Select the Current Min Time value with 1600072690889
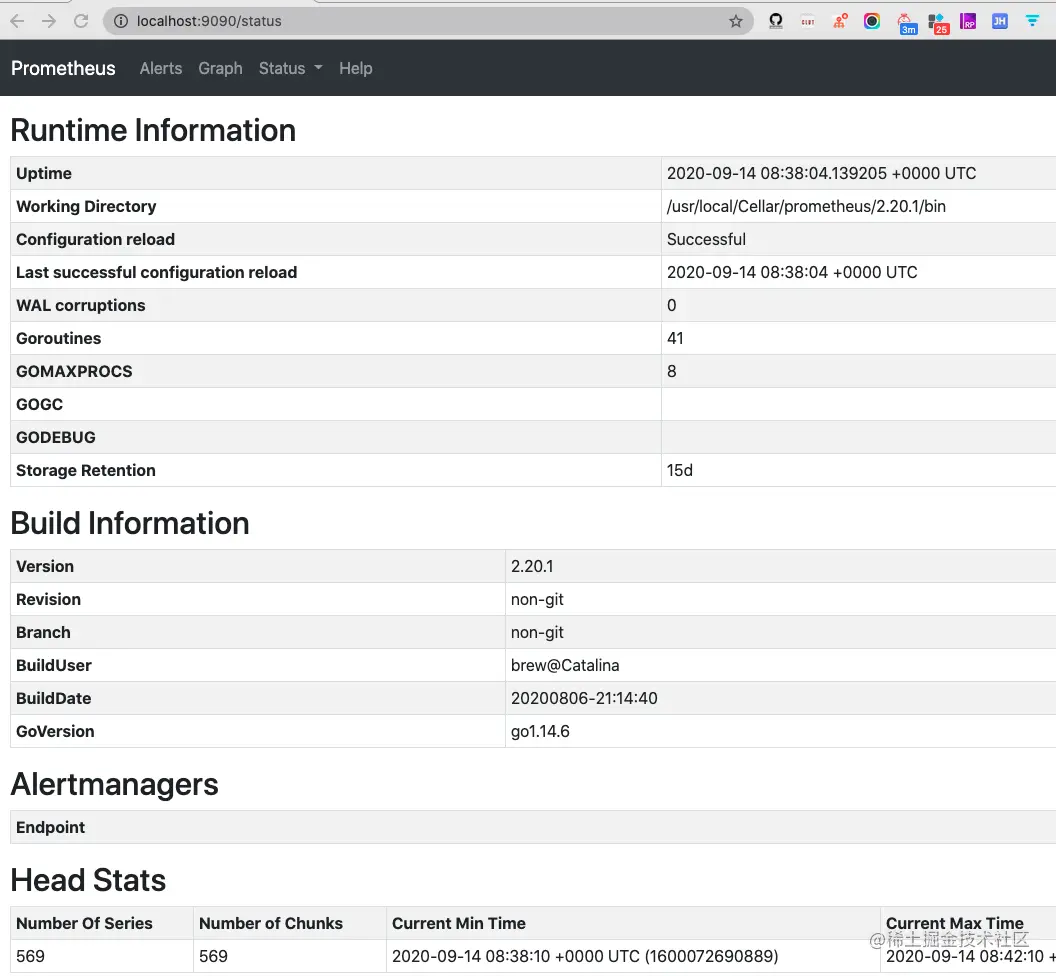The image size is (1056, 976). [585, 956]
